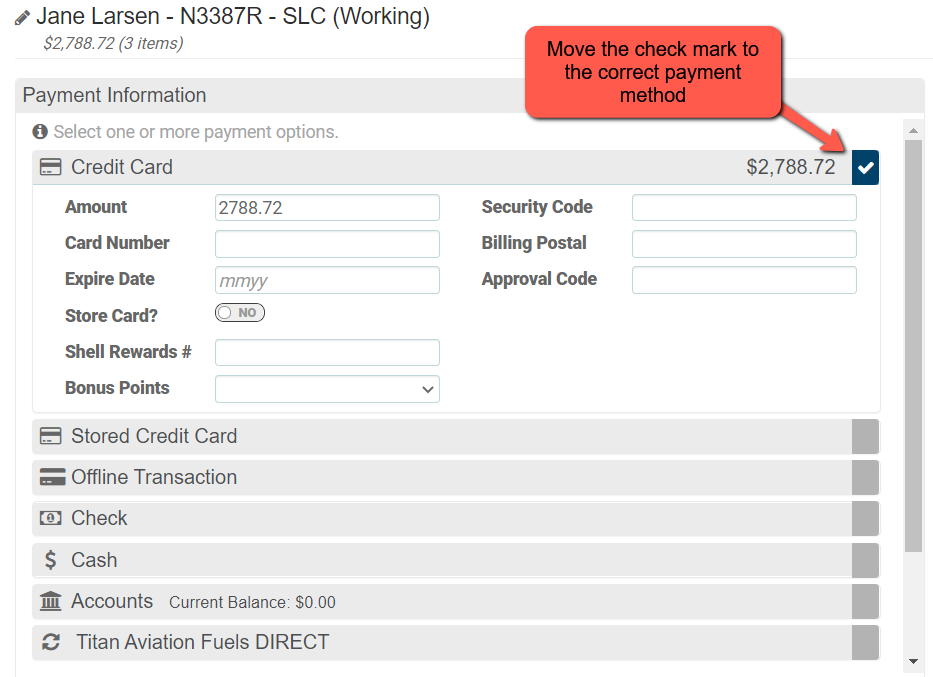Click the Check banknote icon
Viewport: 933px width, 677px height.
tap(51, 518)
